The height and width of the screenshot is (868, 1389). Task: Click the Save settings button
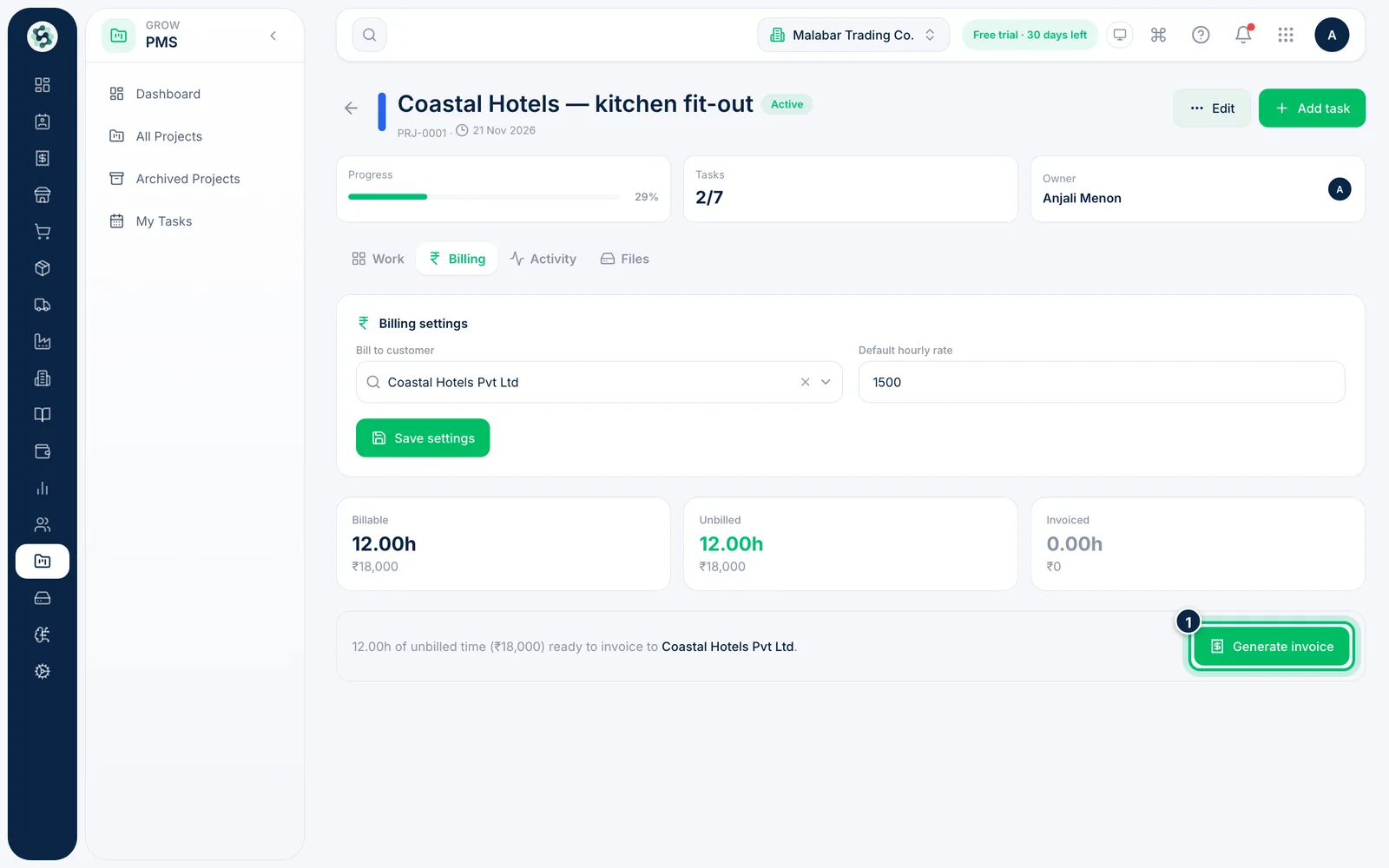[423, 438]
